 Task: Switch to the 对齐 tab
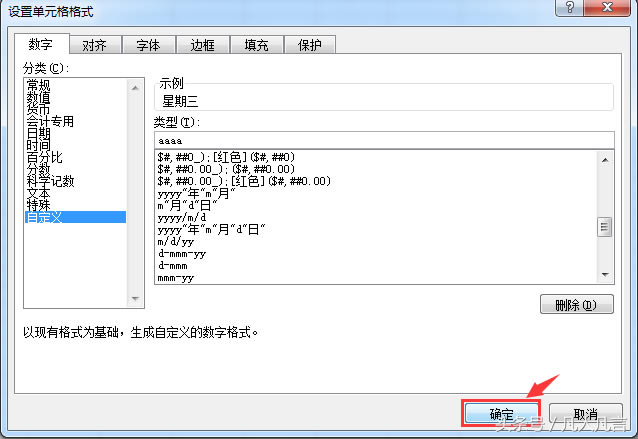pos(96,45)
